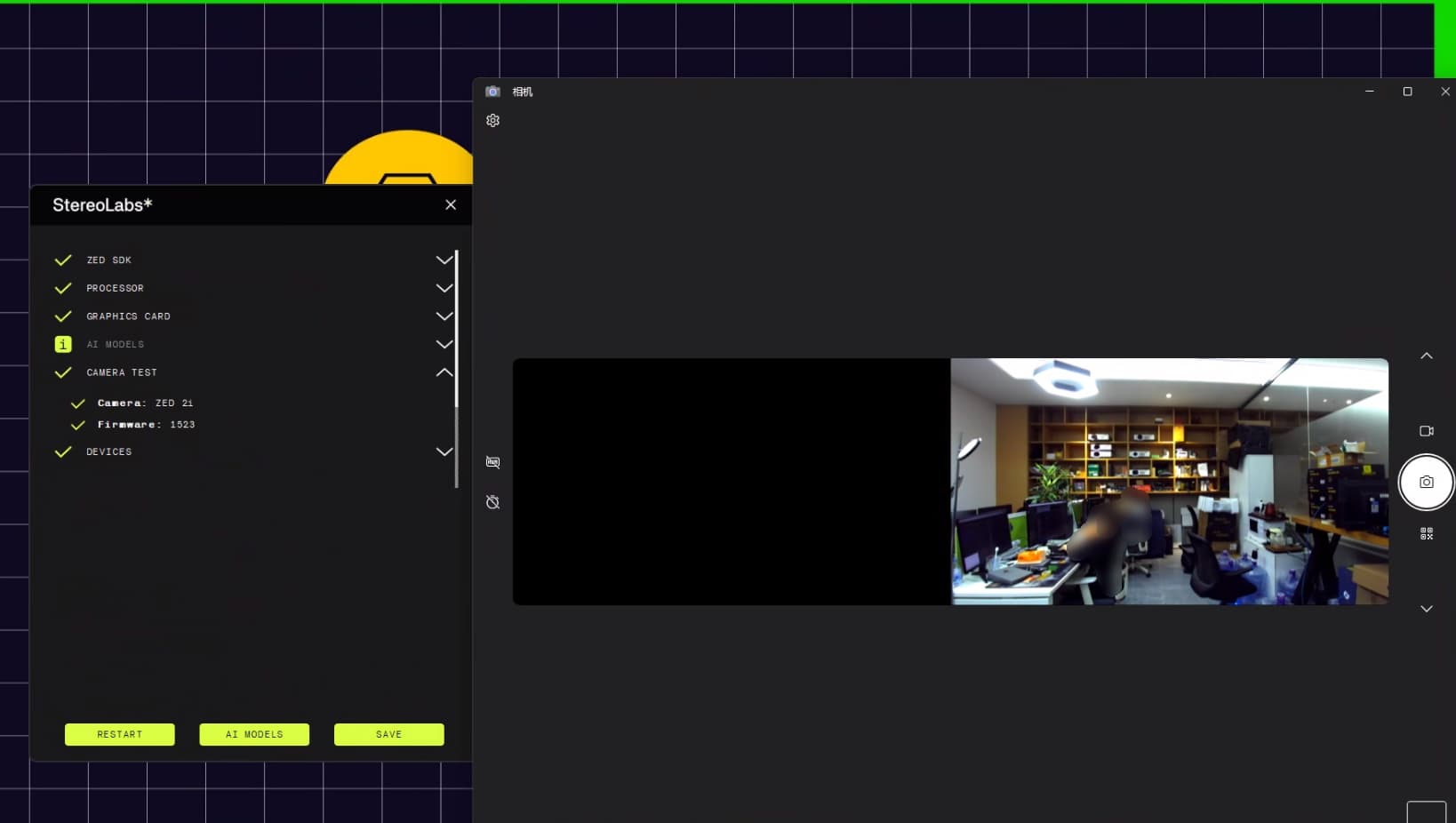Open Camera app settings gear
The height and width of the screenshot is (823, 1456).
pyautogui.click(x=492, y=120)
